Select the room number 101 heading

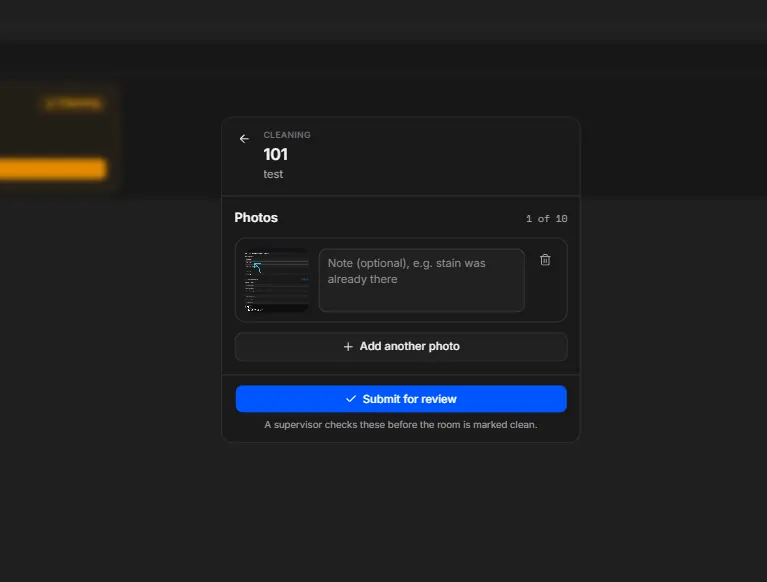(275, 155)
